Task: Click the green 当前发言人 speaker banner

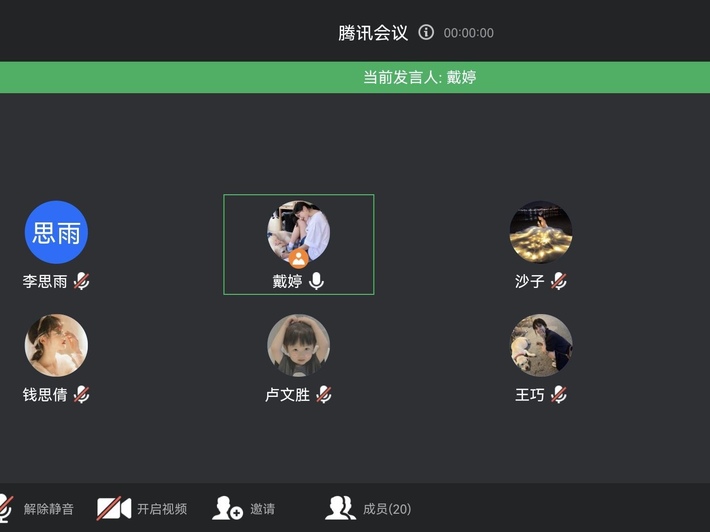Action: coord(355,77)
